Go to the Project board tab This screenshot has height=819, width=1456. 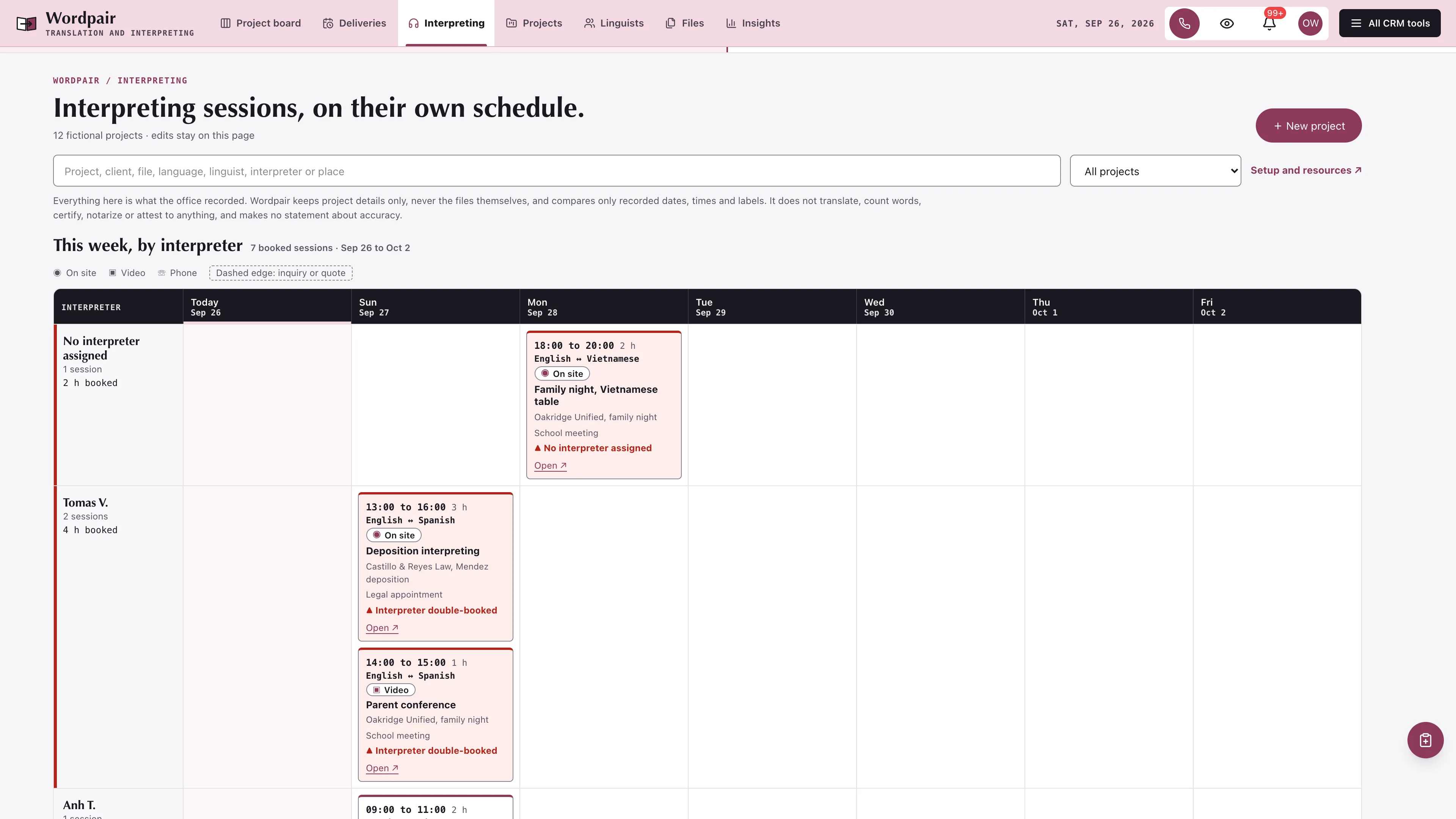(x=260, y=23)
